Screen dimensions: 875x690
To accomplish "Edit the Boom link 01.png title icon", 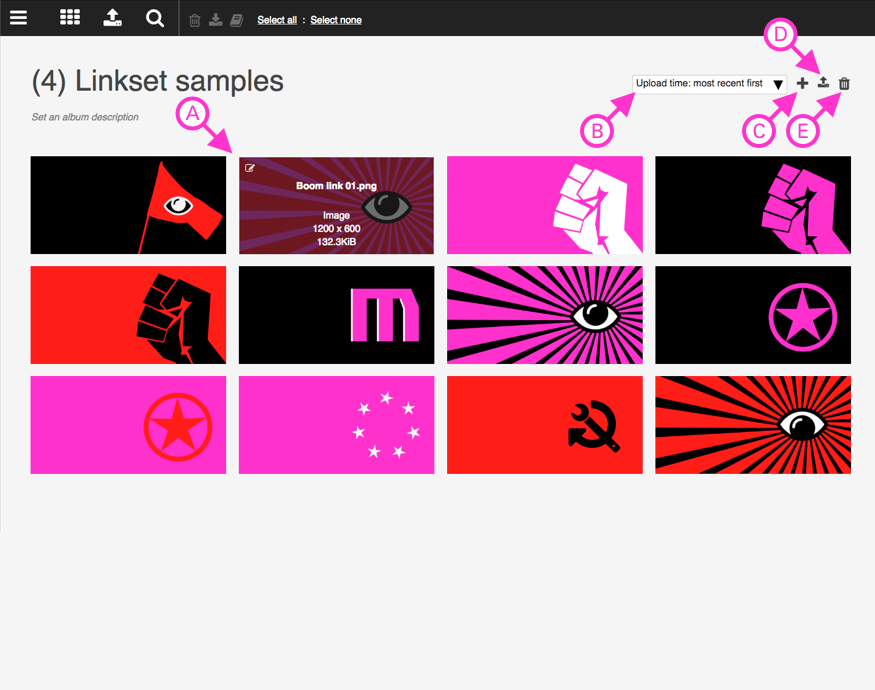I will click(249, 168).
